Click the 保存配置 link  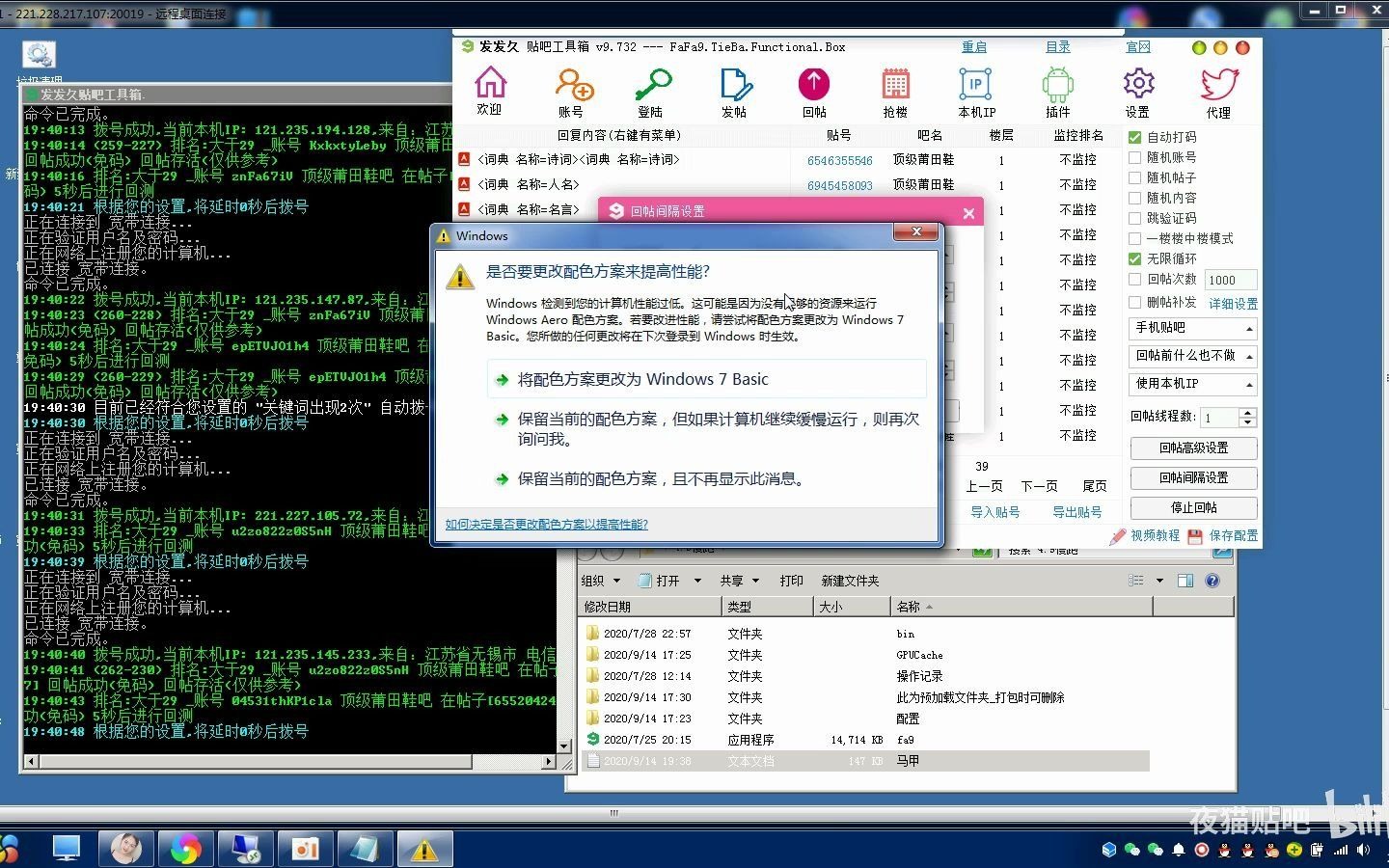(x=1223, y=535)
